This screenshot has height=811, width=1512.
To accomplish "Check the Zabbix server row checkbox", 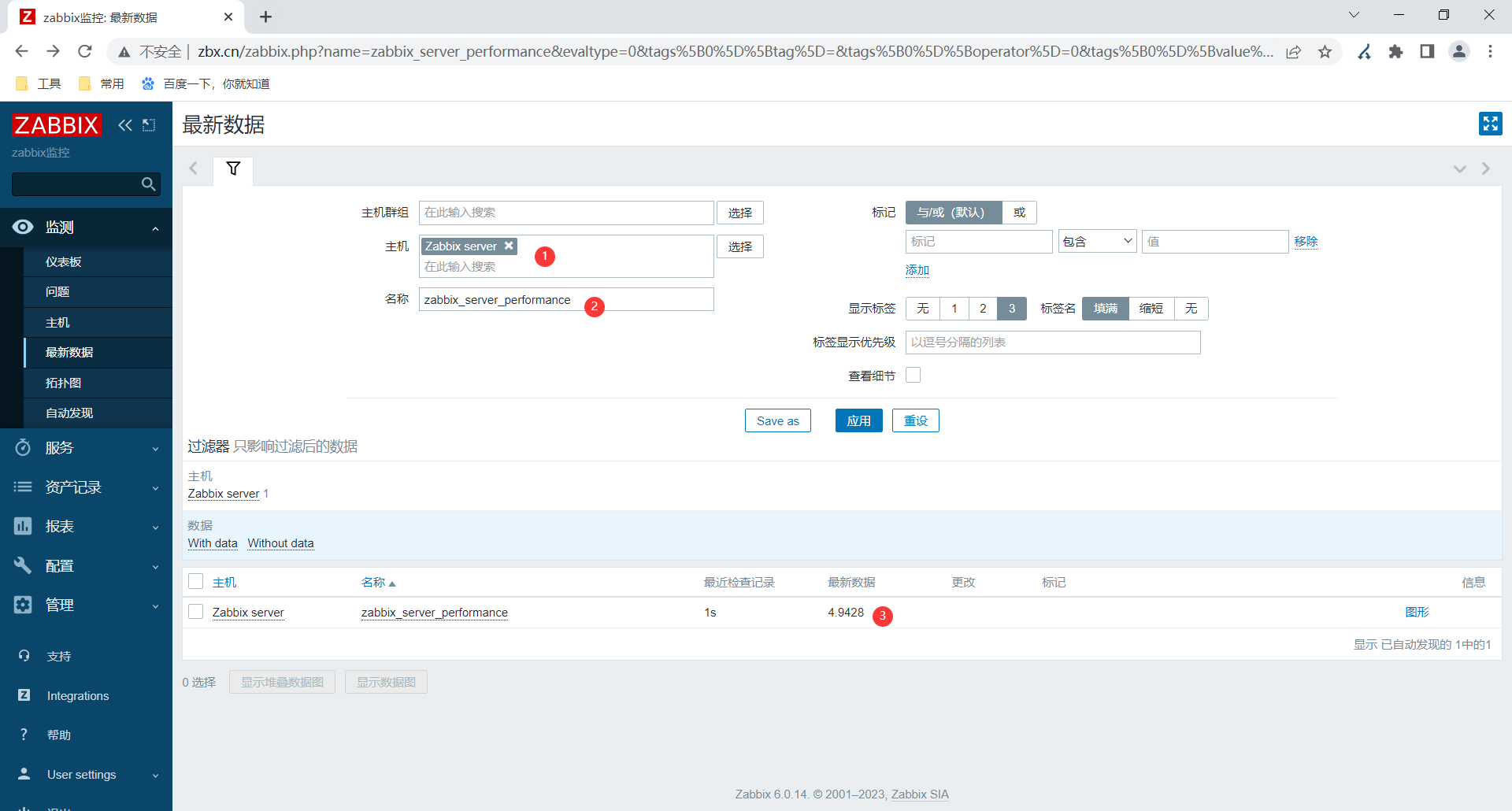I will [x=196, y=612].
